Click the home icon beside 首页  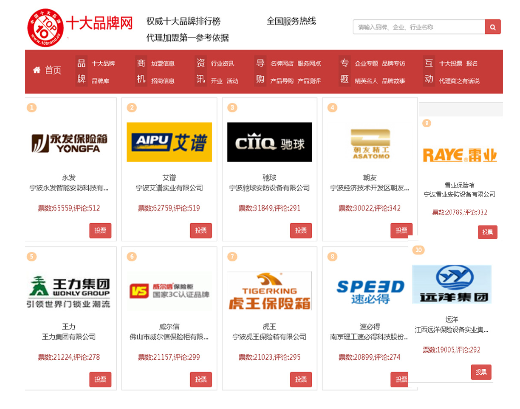(37, 70)
